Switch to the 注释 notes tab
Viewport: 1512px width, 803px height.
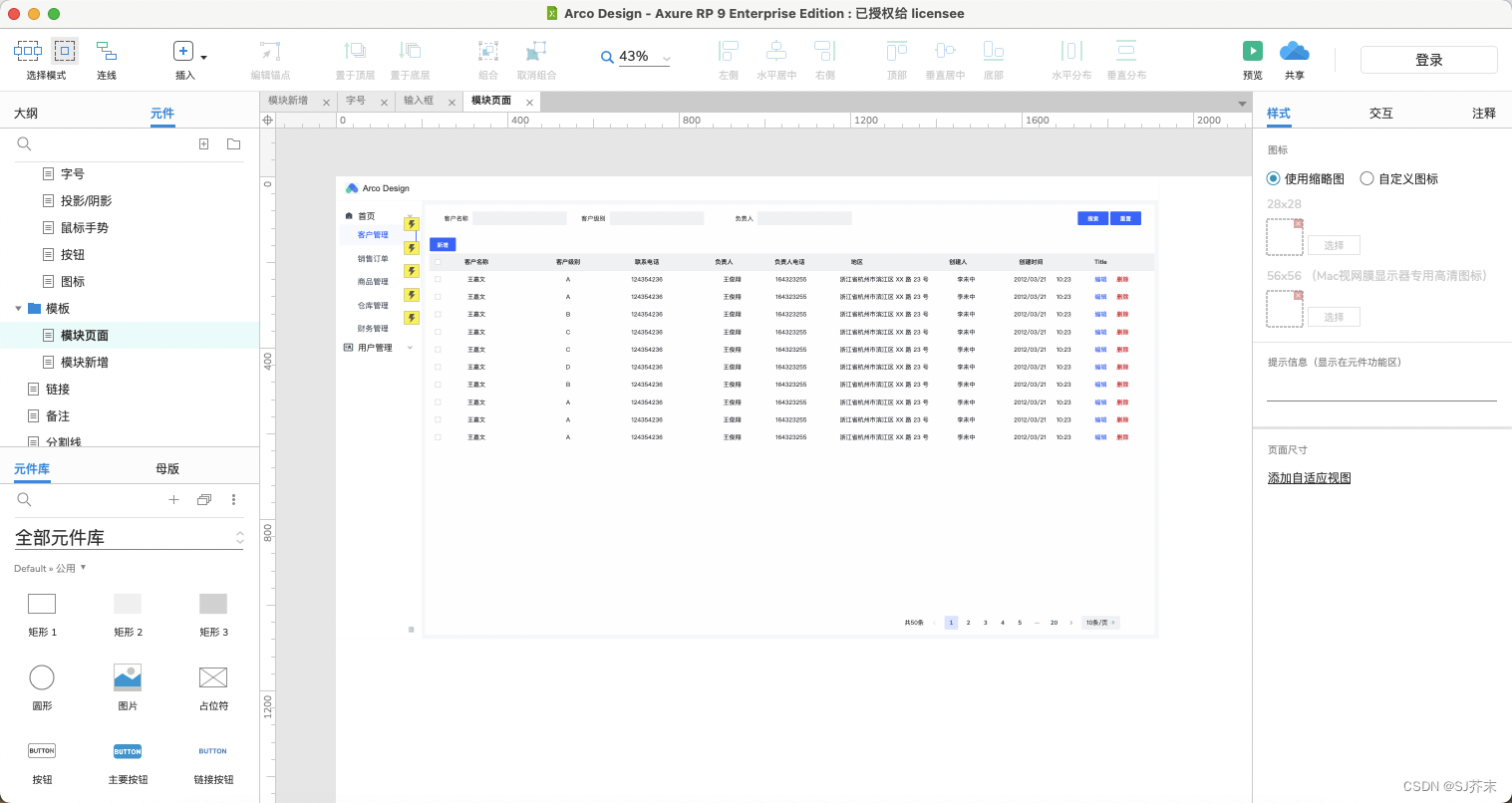[x=1484, y=114]
